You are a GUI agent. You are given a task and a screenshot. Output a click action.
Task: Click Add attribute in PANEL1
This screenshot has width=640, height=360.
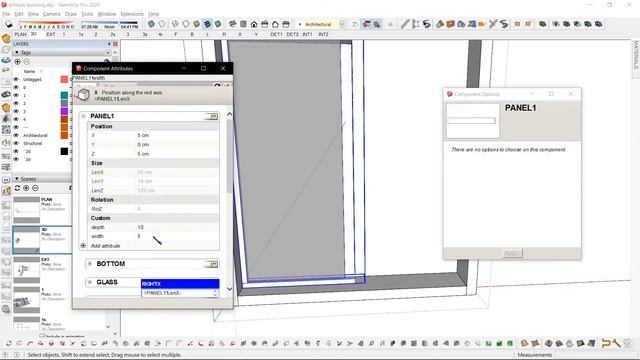(105, 246)
